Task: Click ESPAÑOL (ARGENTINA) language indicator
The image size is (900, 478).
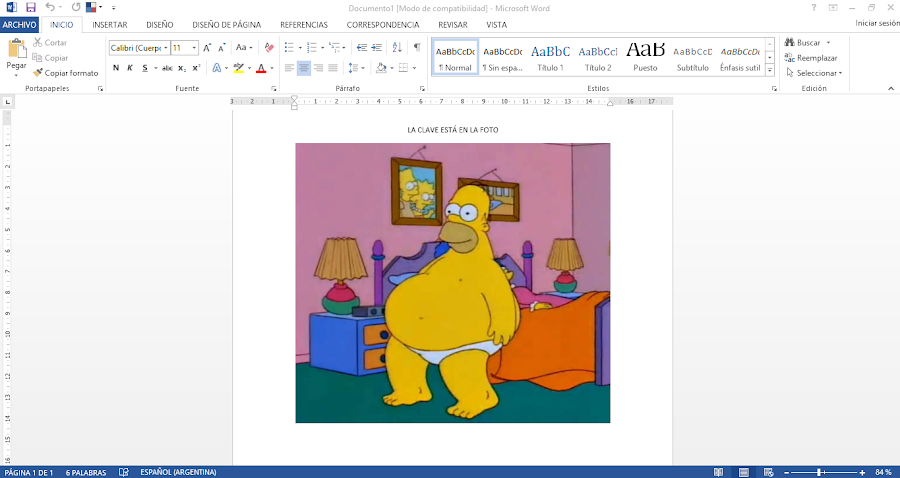Action: (179, 472)
